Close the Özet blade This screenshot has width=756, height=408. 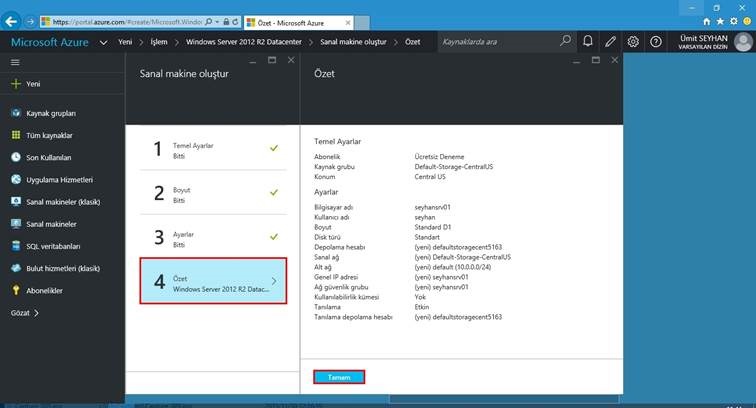(614, 60)
